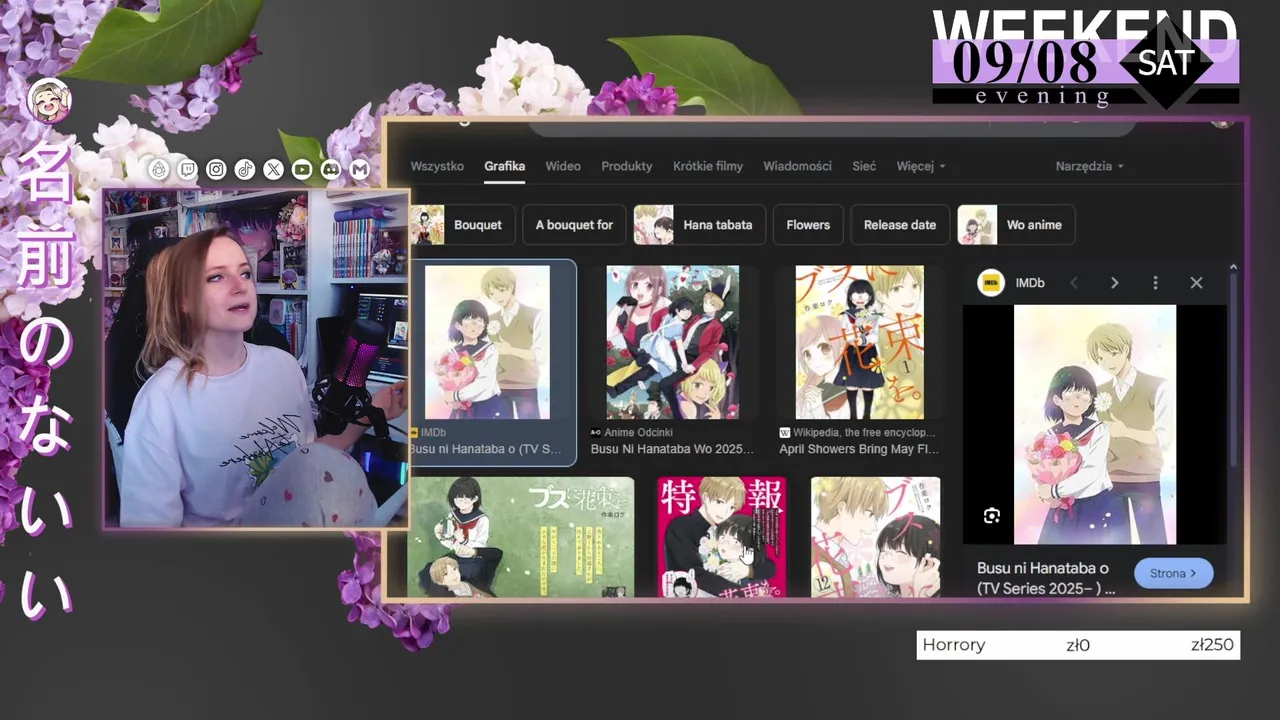1280x720 pixels.
Task: Open the Sieć search tab
Action: click(x=864, y=166)
